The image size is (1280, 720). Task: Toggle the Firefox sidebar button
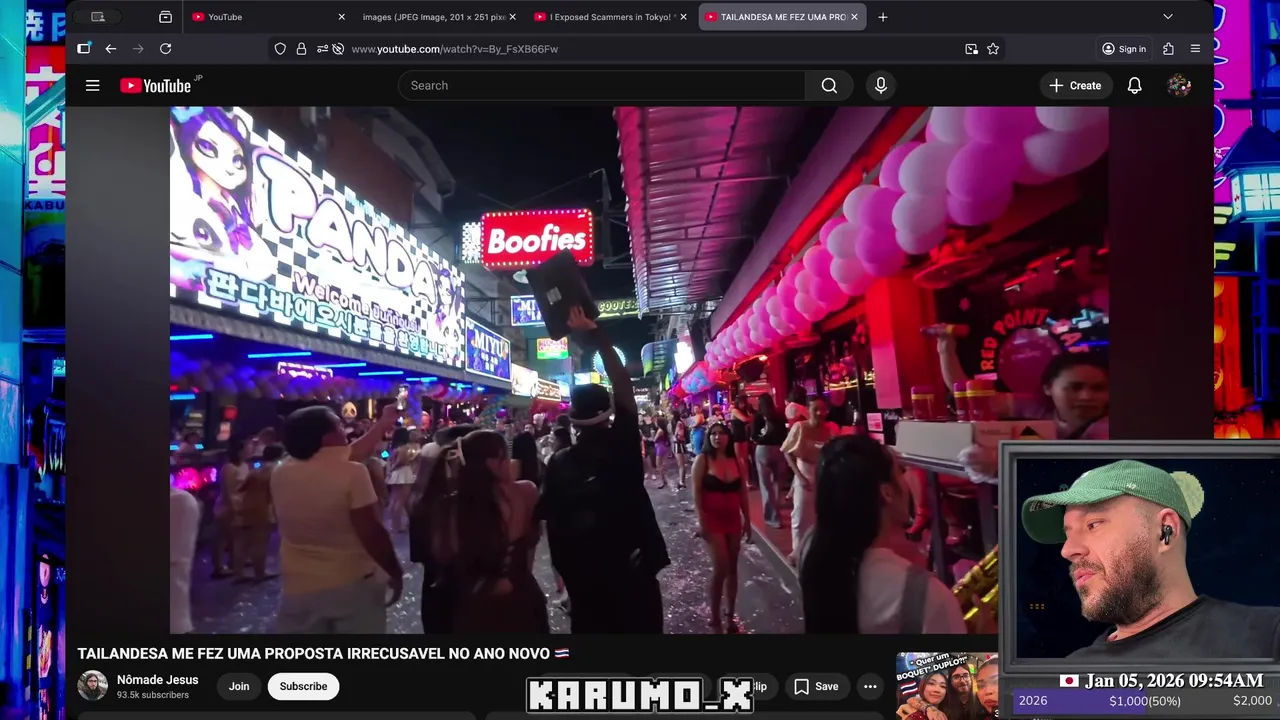click(x=84, y=49)
